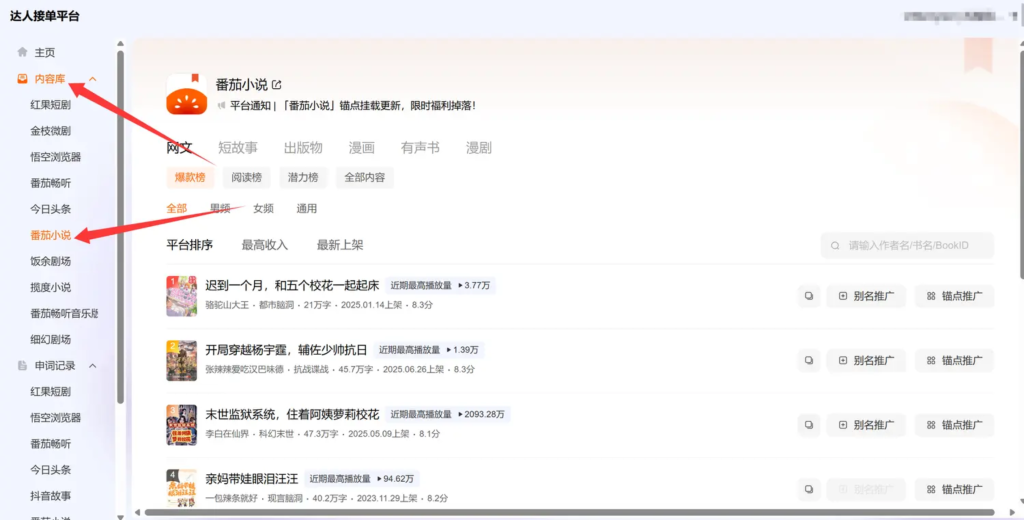Click 锚点推广 for 亲妈带娃眼泪汪汪 book
The image size is (1024, 520).
[954, 489]
